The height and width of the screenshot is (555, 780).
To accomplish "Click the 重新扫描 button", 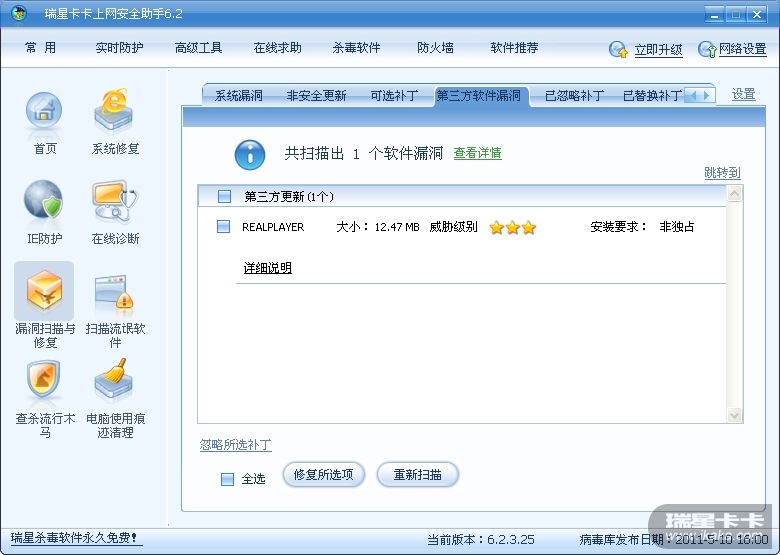I will coord(417,475).
